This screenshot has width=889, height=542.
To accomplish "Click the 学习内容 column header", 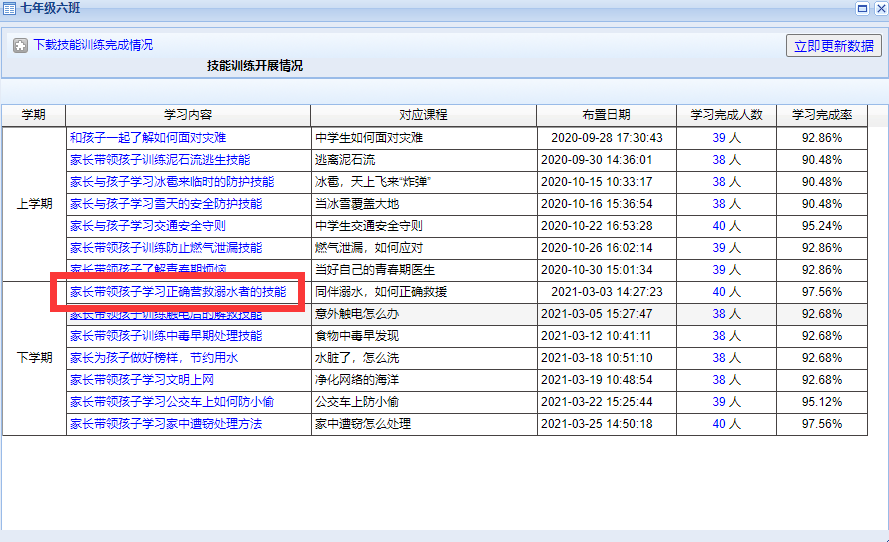I will pyautogui.click(x=188, y=115).
